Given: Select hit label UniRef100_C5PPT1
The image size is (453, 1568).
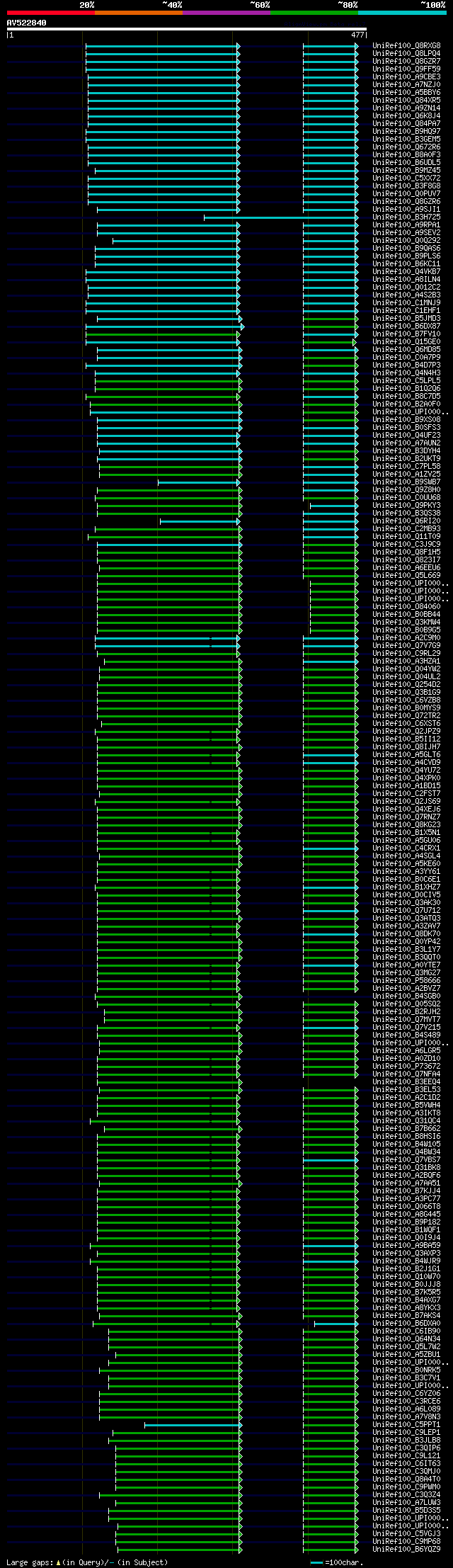Looking at the screenshot, I should [x=406, y=1424].
